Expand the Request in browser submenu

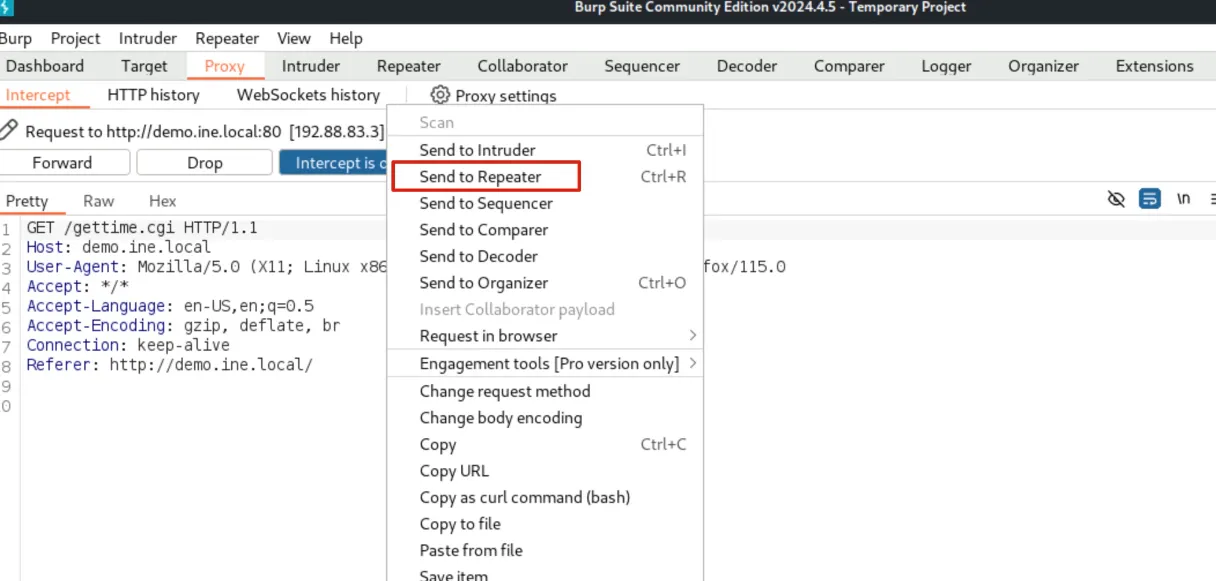pos(545,336)
